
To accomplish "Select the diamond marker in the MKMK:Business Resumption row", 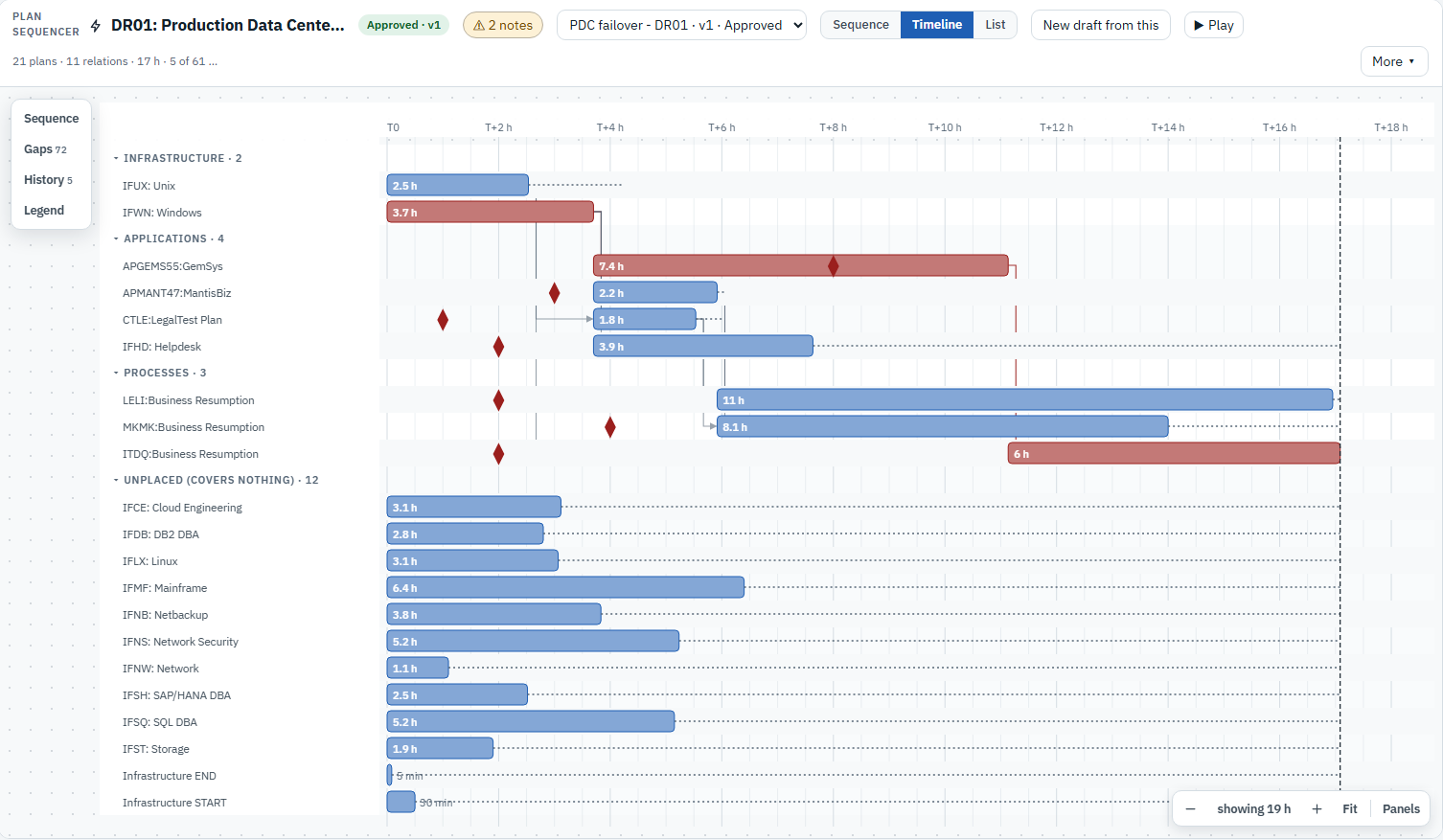I will 610,427.
